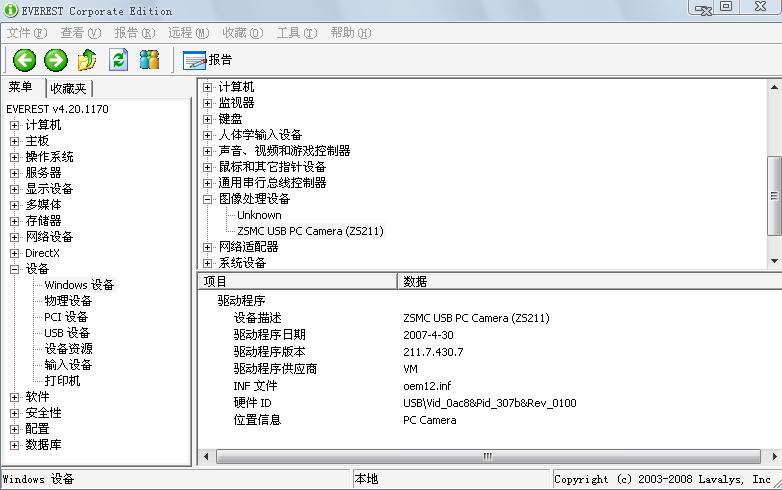782x490 pixels.
Task: Expand 鼠标和其它指针设备 node
Action: pyautogui.click(x=207, y=167)
